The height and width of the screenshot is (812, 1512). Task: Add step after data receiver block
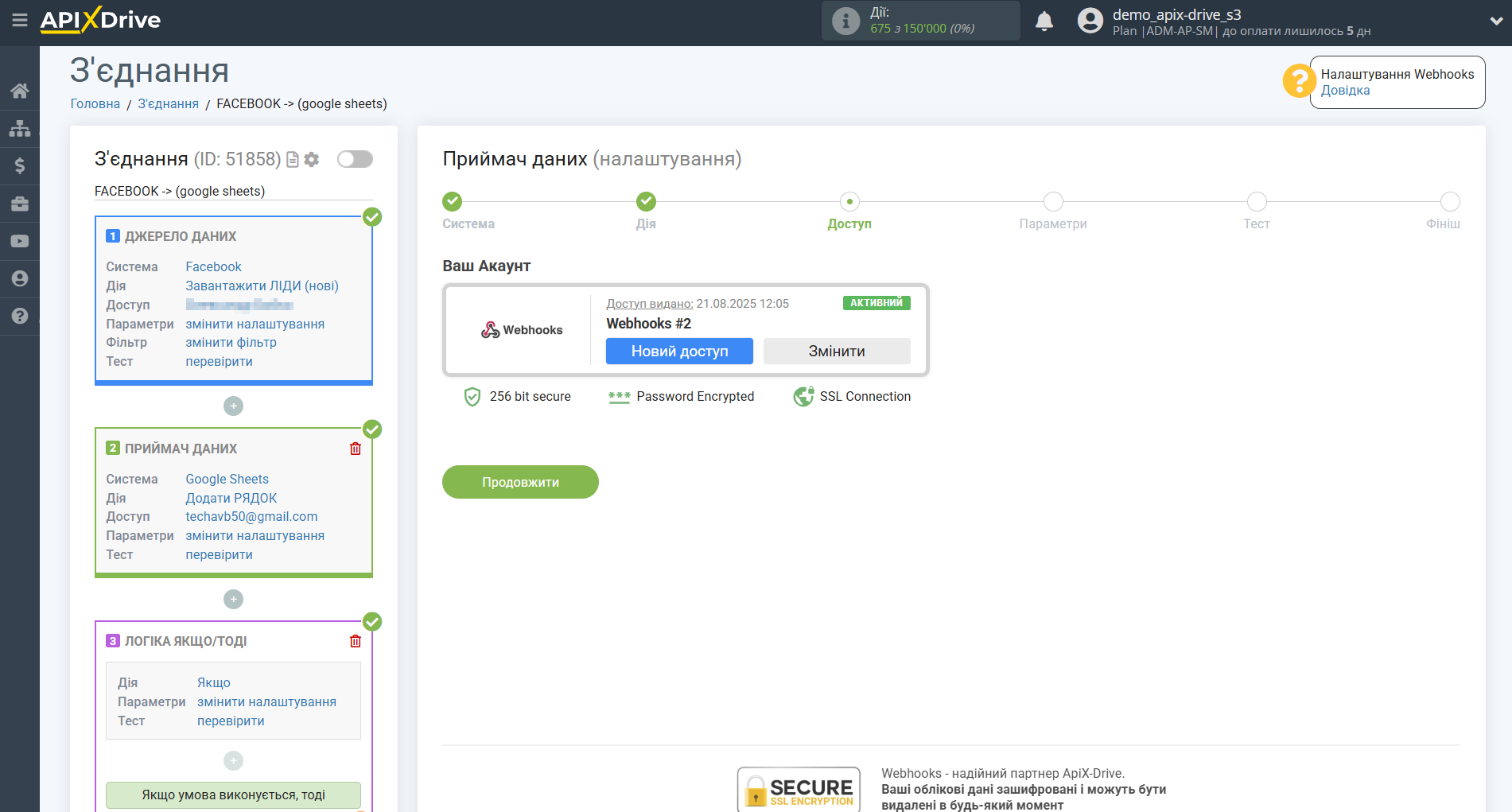[233, 599]
